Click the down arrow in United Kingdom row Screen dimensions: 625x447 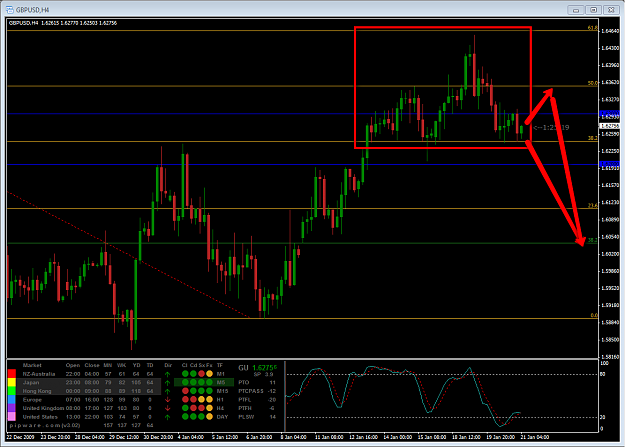167,408
